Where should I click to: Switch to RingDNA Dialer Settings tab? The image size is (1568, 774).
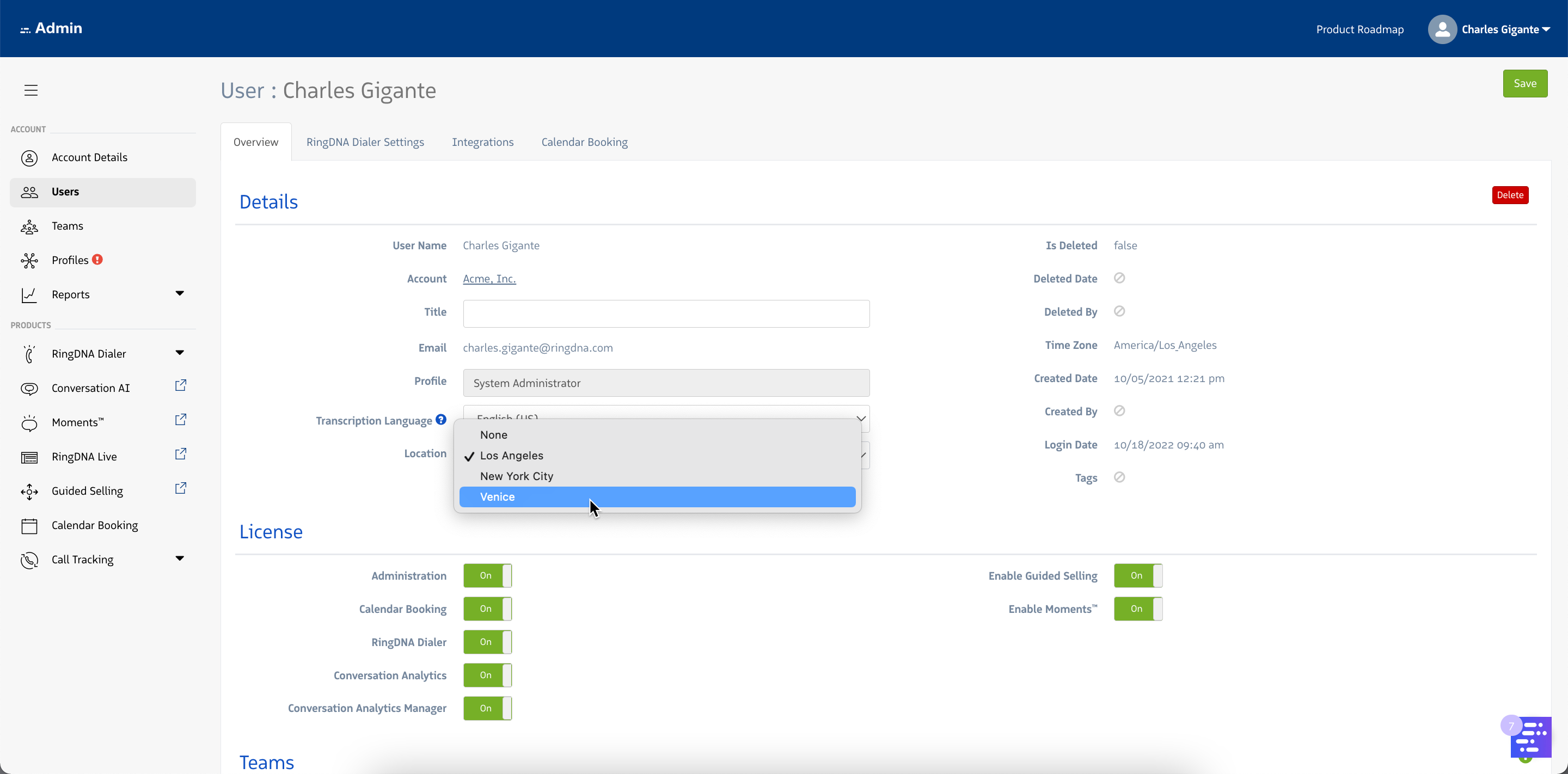click(x=365, y=142)
